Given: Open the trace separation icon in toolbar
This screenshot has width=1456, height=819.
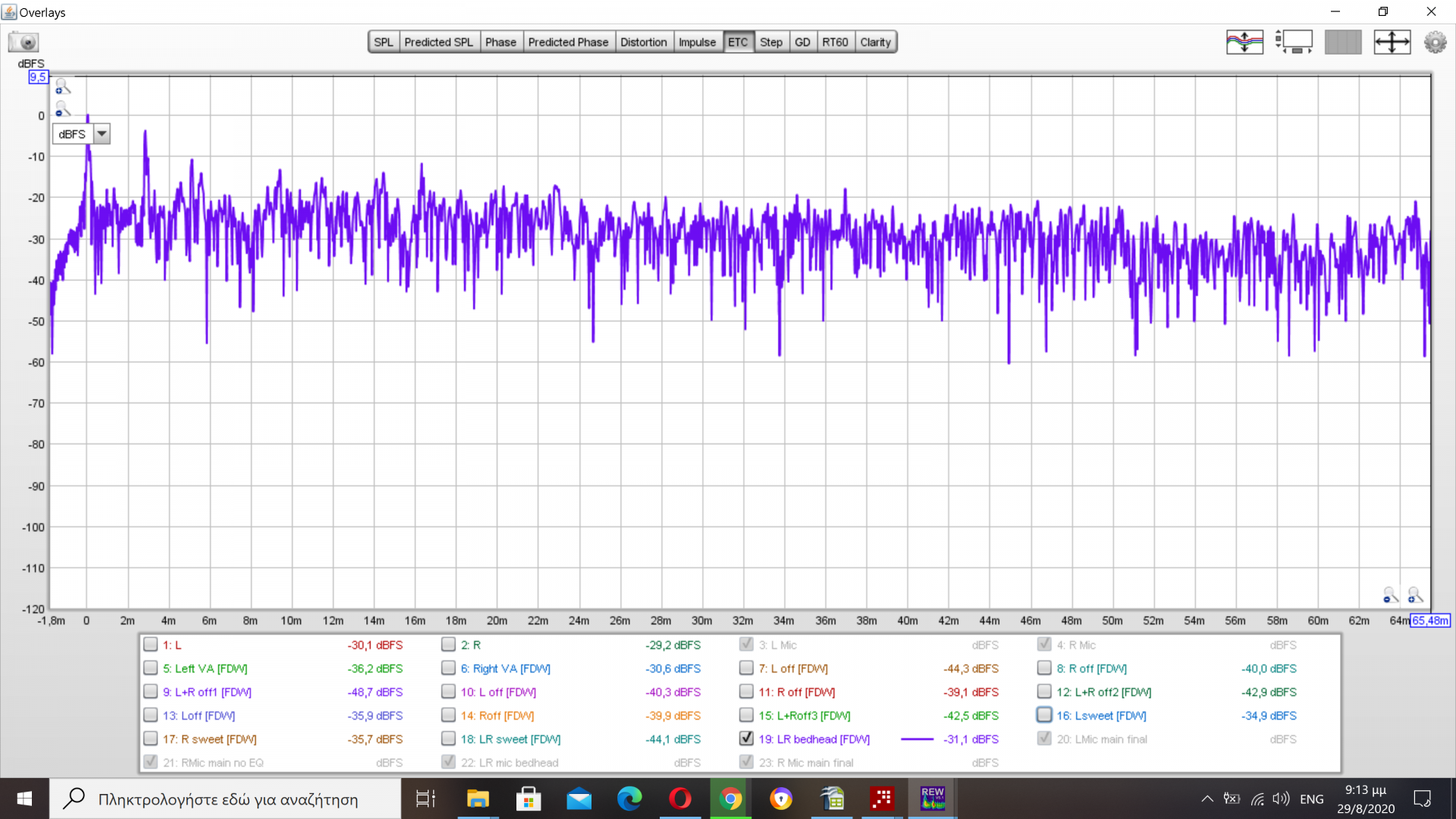Looking at the screenshot, I should tap(1244, 42).
